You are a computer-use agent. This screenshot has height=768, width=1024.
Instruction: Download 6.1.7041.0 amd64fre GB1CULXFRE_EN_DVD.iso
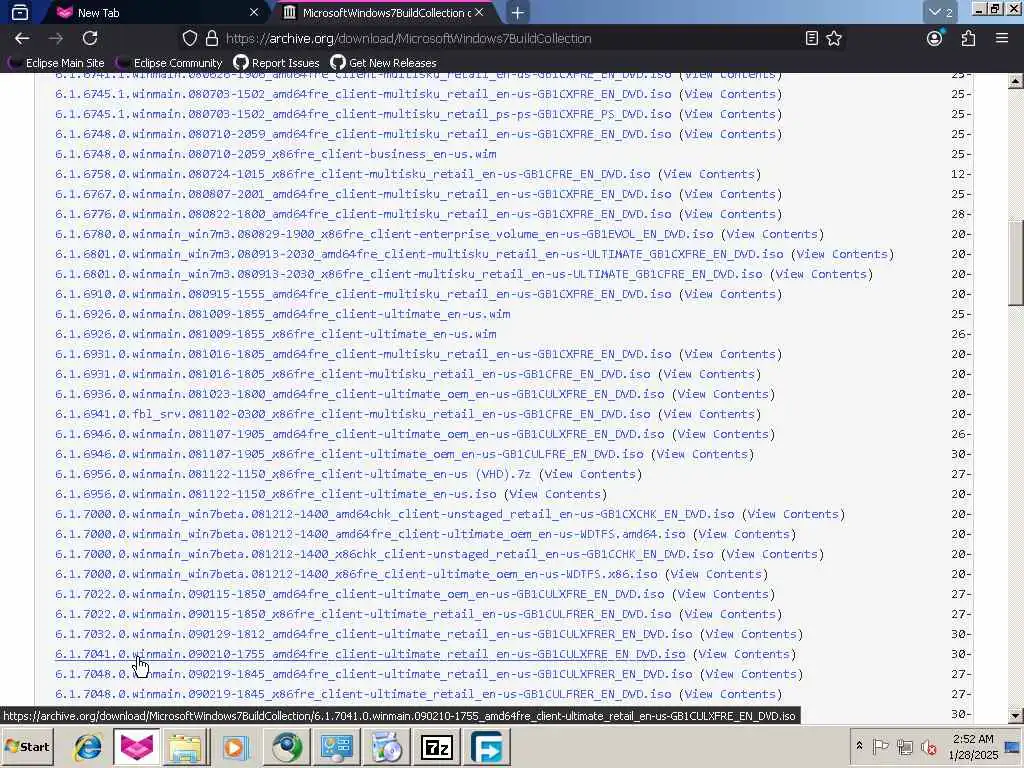pyautogui.click(x=370, y=654)
